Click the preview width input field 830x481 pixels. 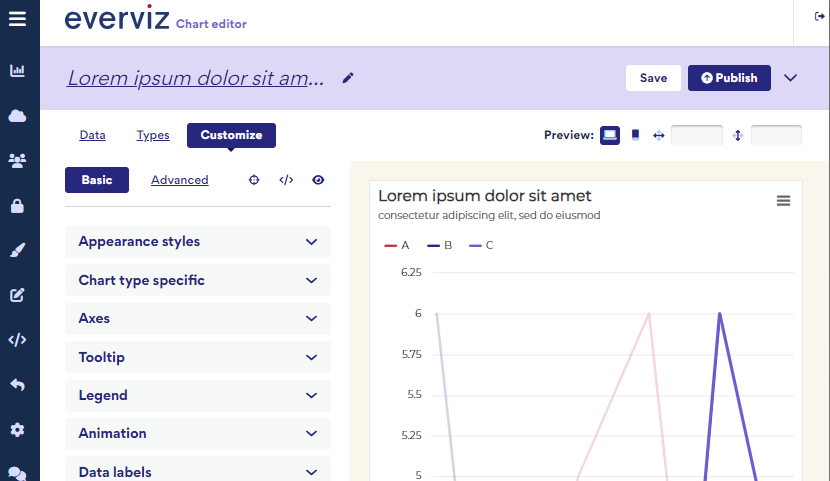(x=697, y=135)
